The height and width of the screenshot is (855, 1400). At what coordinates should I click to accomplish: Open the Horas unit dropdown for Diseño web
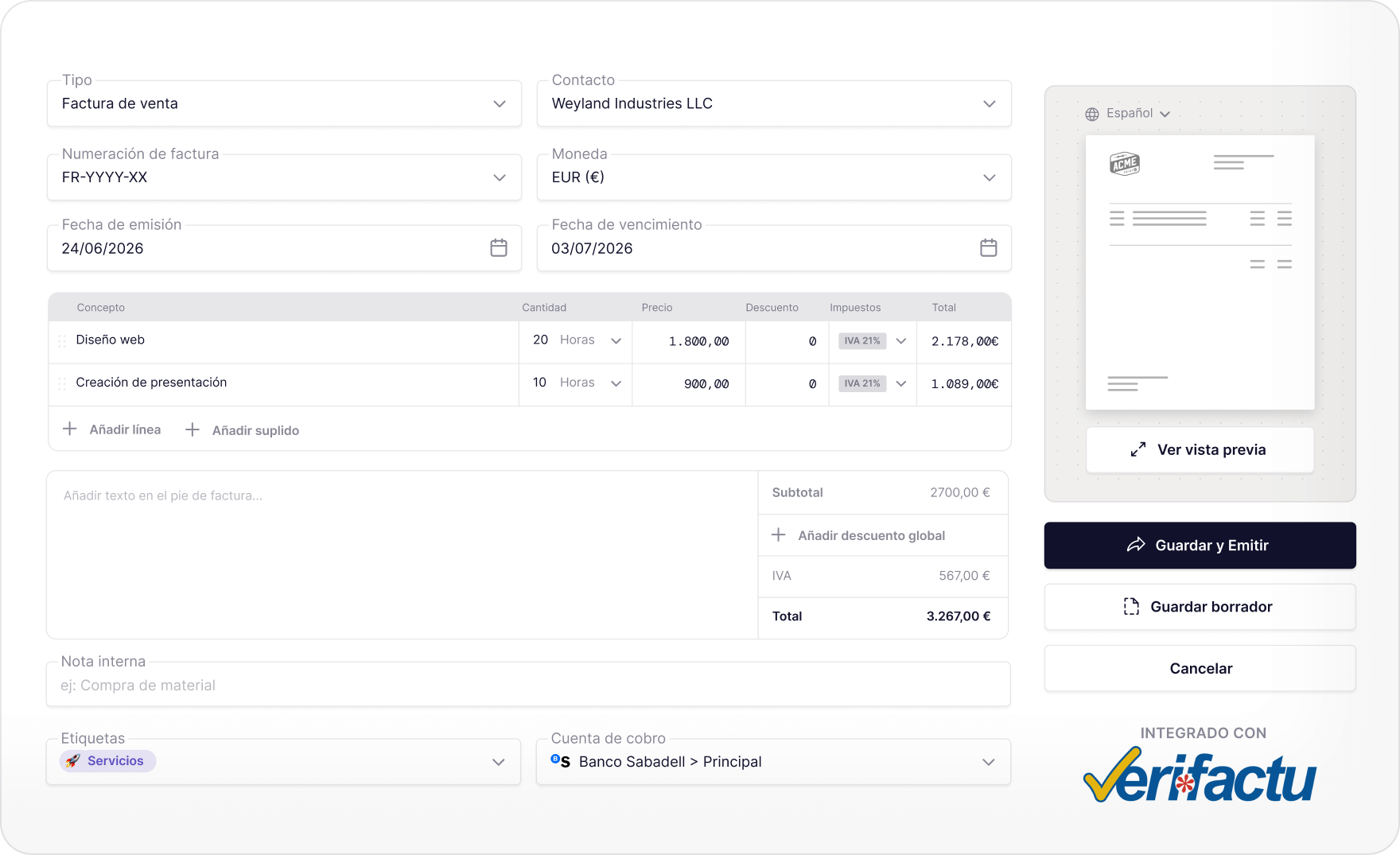[x=590, y=340]
